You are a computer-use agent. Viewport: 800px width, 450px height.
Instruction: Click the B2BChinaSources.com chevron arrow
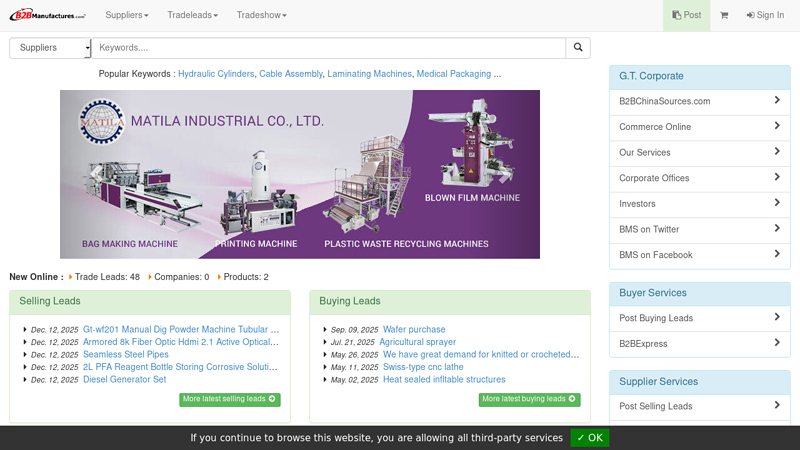click(777, 100)
